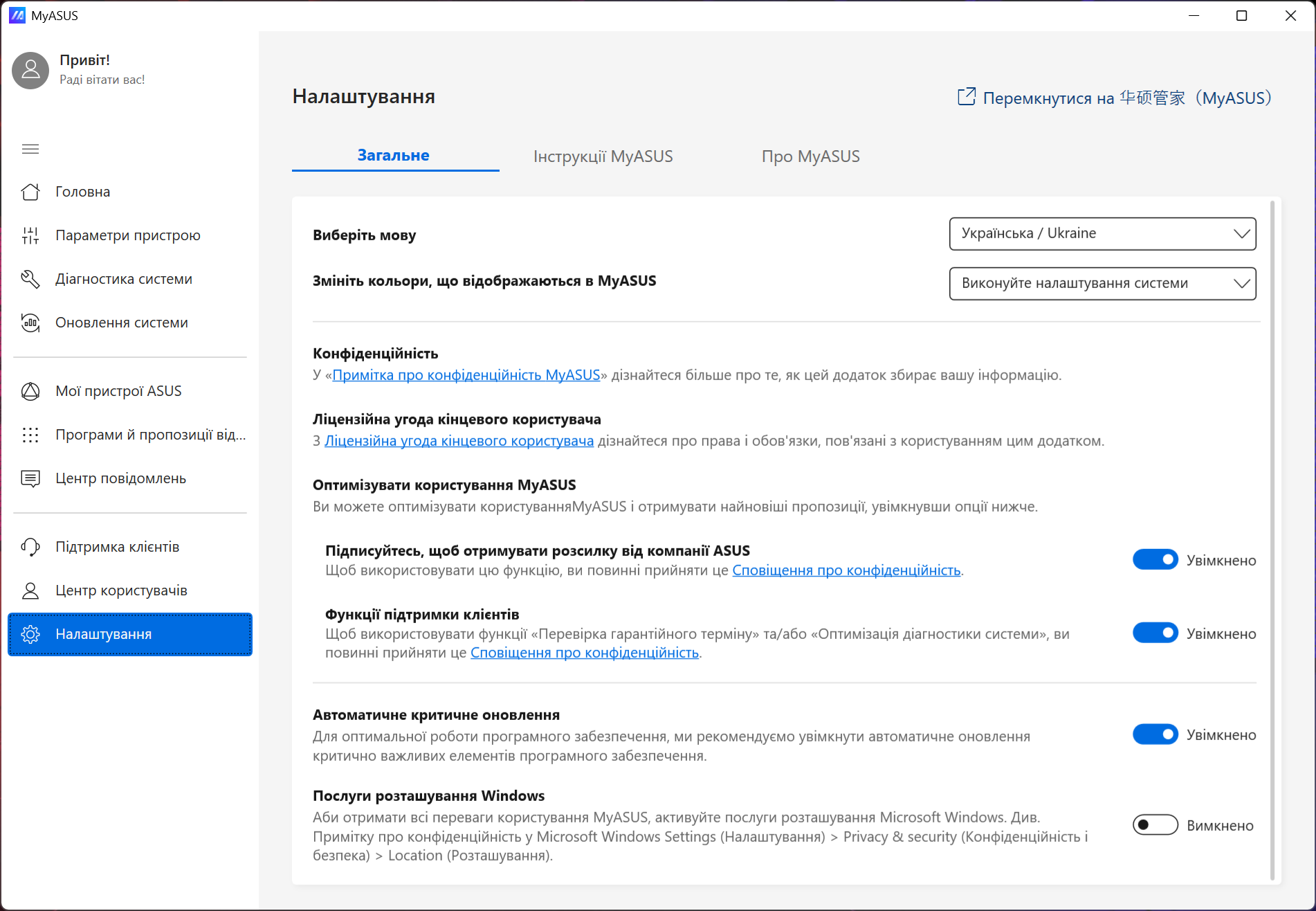Click the user avatar icon

click(30, 70)
